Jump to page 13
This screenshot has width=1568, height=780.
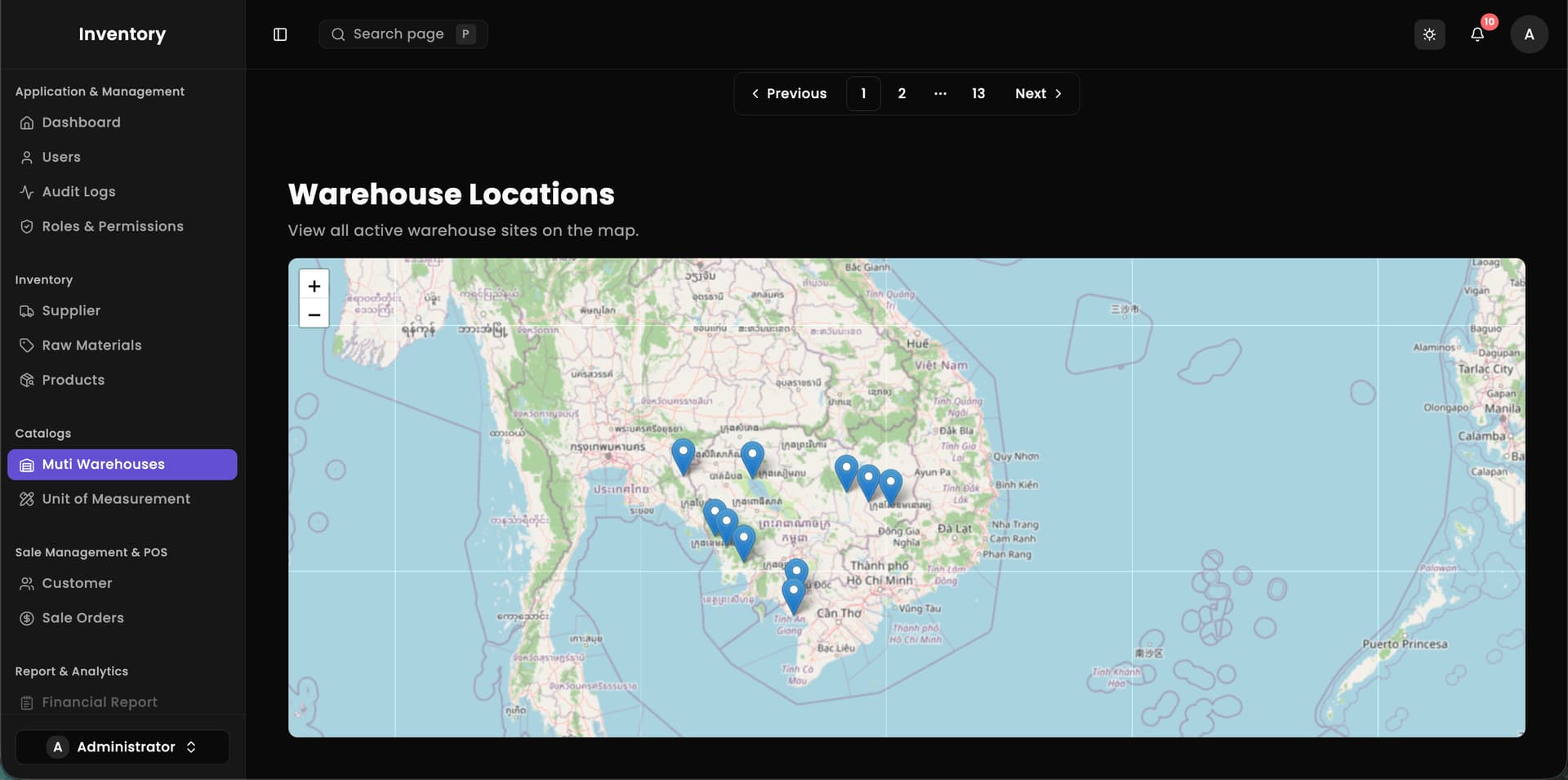pyautogui.click(x=978, y=94)
